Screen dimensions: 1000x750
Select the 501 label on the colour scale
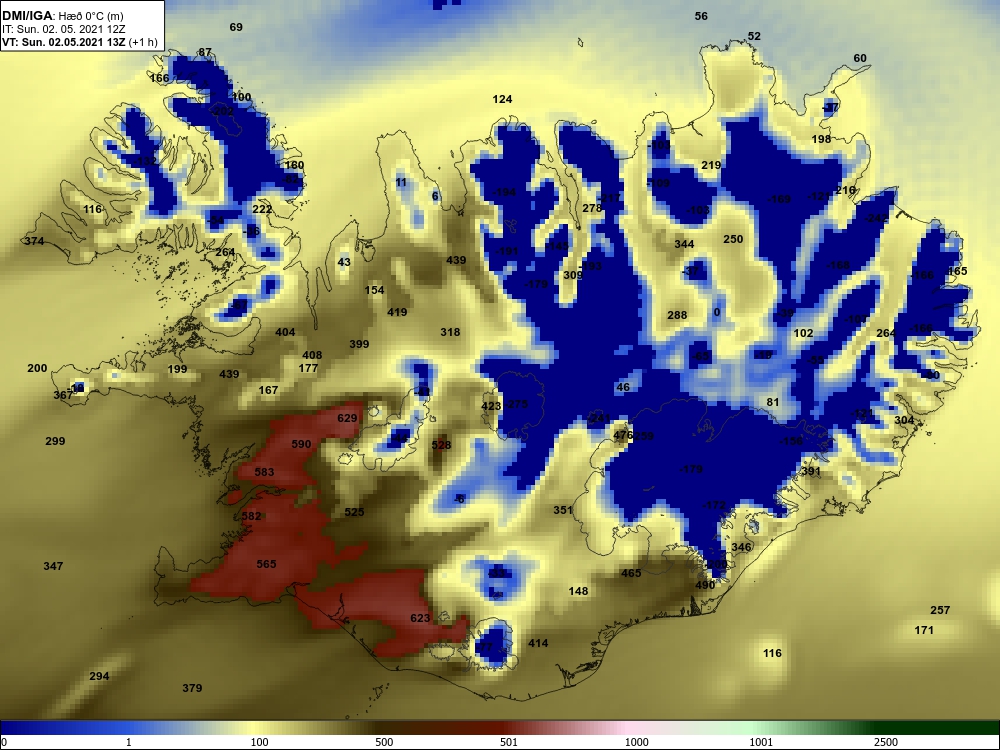pyautogui.click(x=509, y=742)
